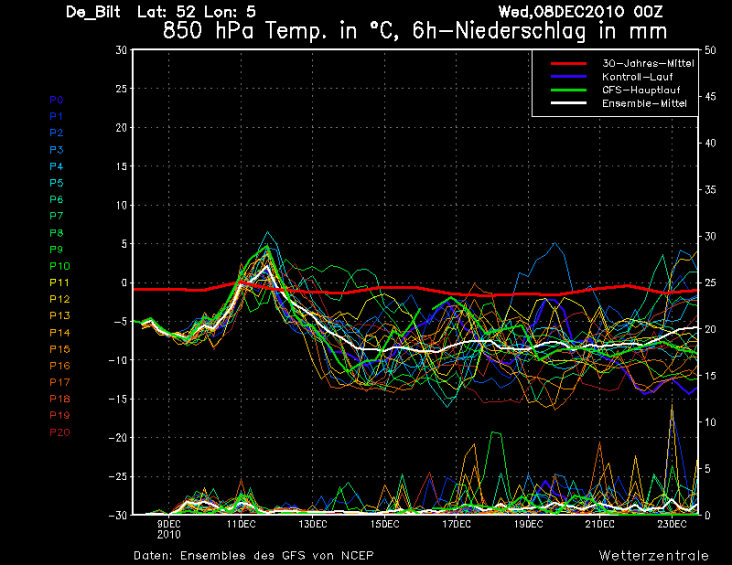Click the 23DEC date axis label
Viewport: 732px width, 565px height.
click(672, 524)
